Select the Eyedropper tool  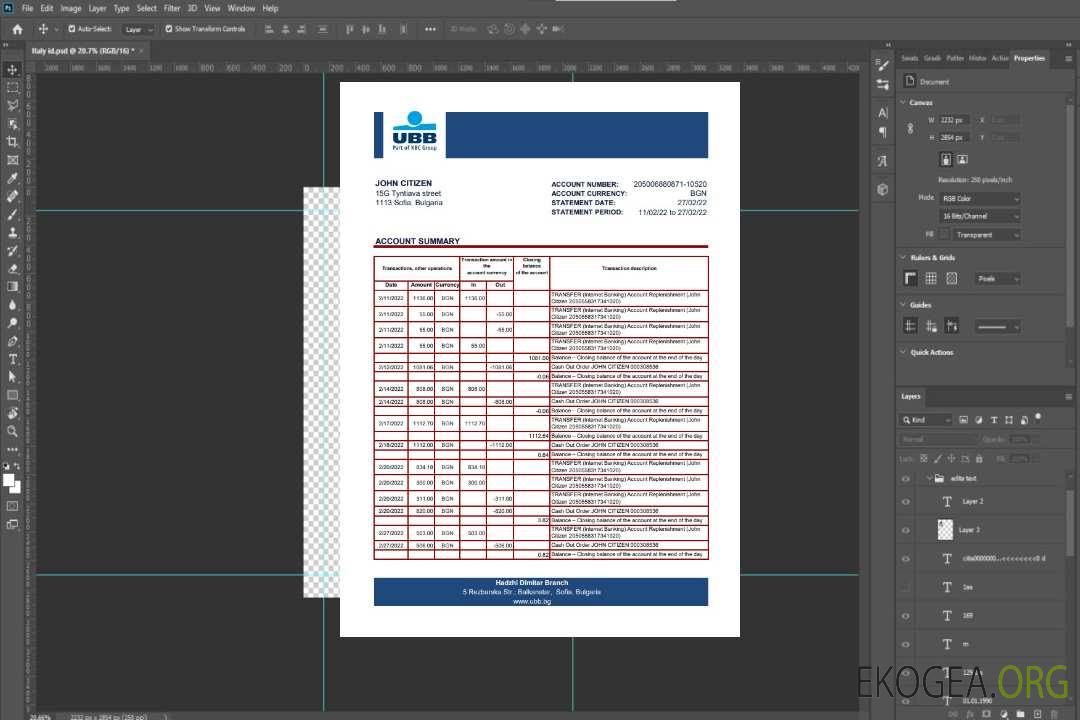pos(12,178)
